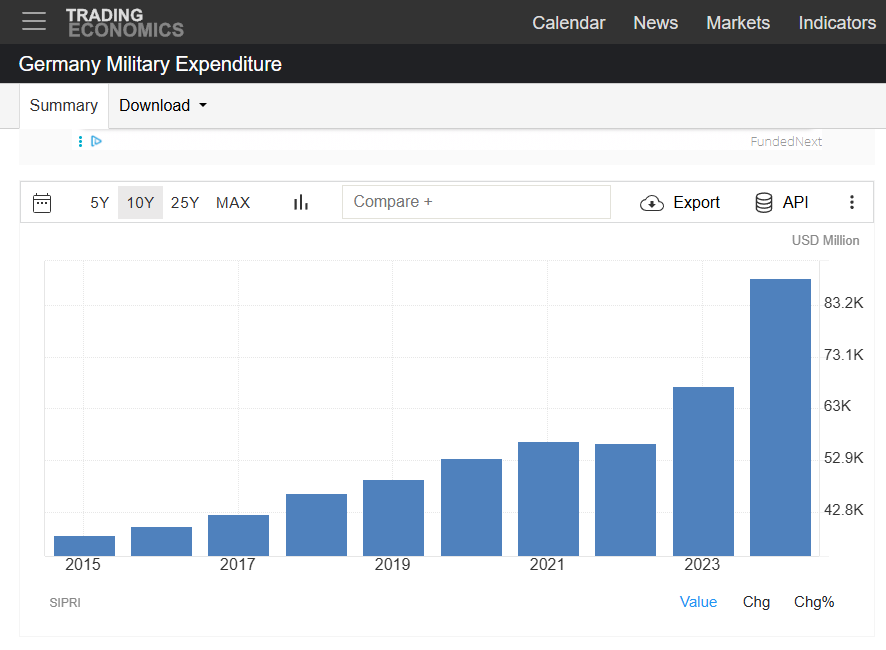Open the Markets menu

click(738, 22)
